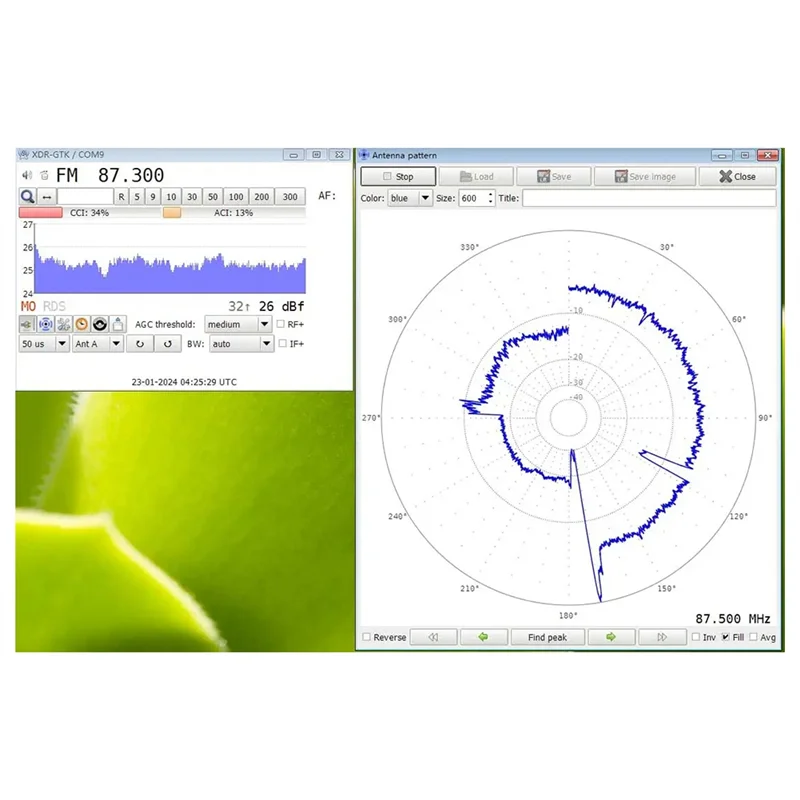Click the trash icon next to the speaker
This screenshot has height=800, width=800.
43,173
